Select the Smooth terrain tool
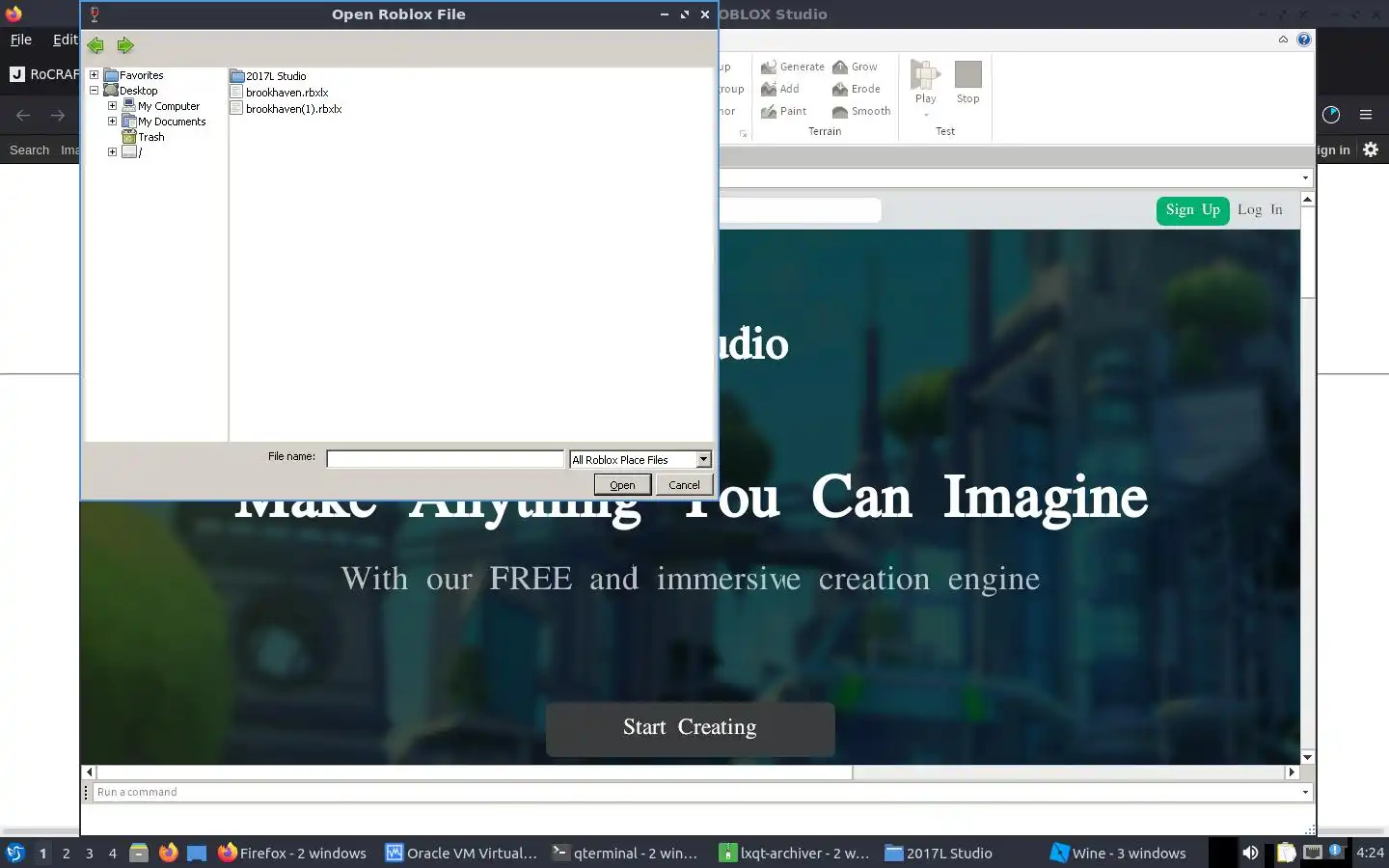 pyautogui.click(x=861, y=111)
